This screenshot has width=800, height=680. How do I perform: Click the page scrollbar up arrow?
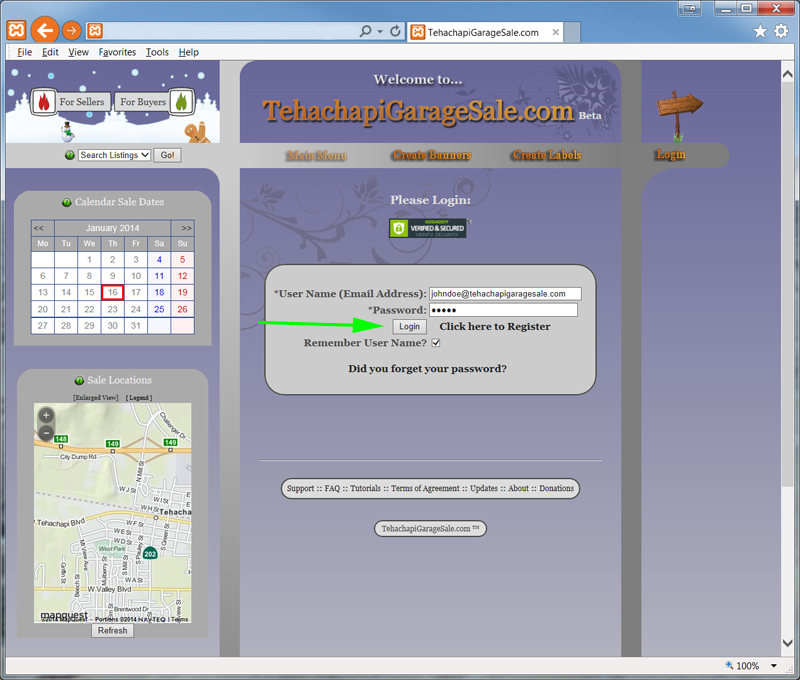(787, 74)
